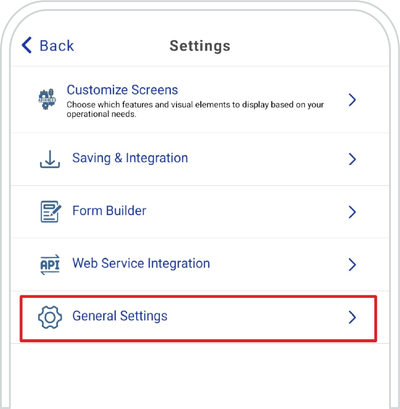Image resolution: width=400 pixels, height=409 pixels.
Task: Expand General Settings via right chevron
Action: click(352, 317)
